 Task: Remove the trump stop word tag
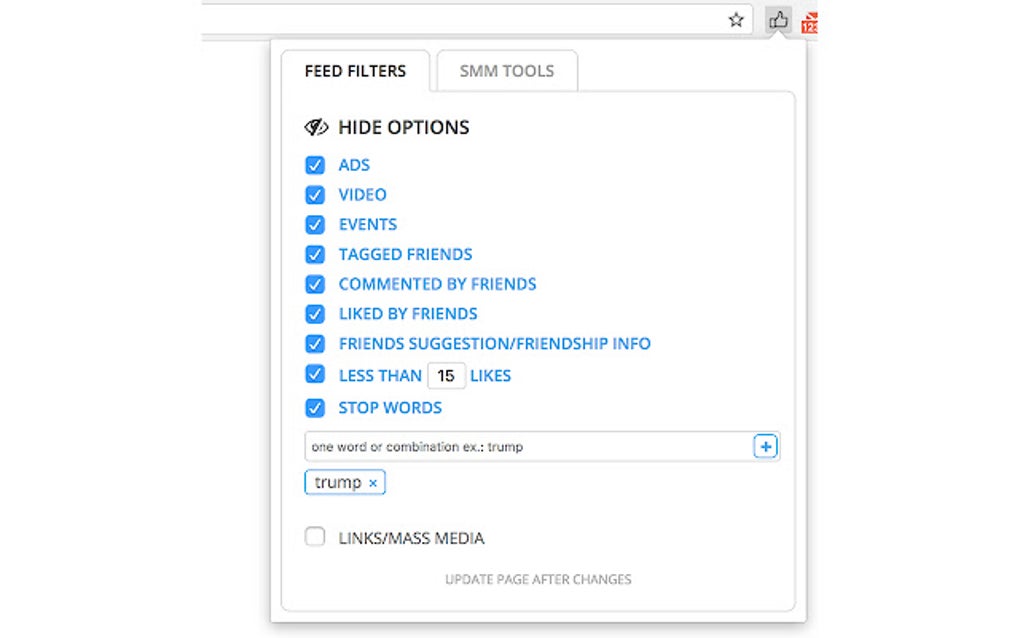pos(372,482)
